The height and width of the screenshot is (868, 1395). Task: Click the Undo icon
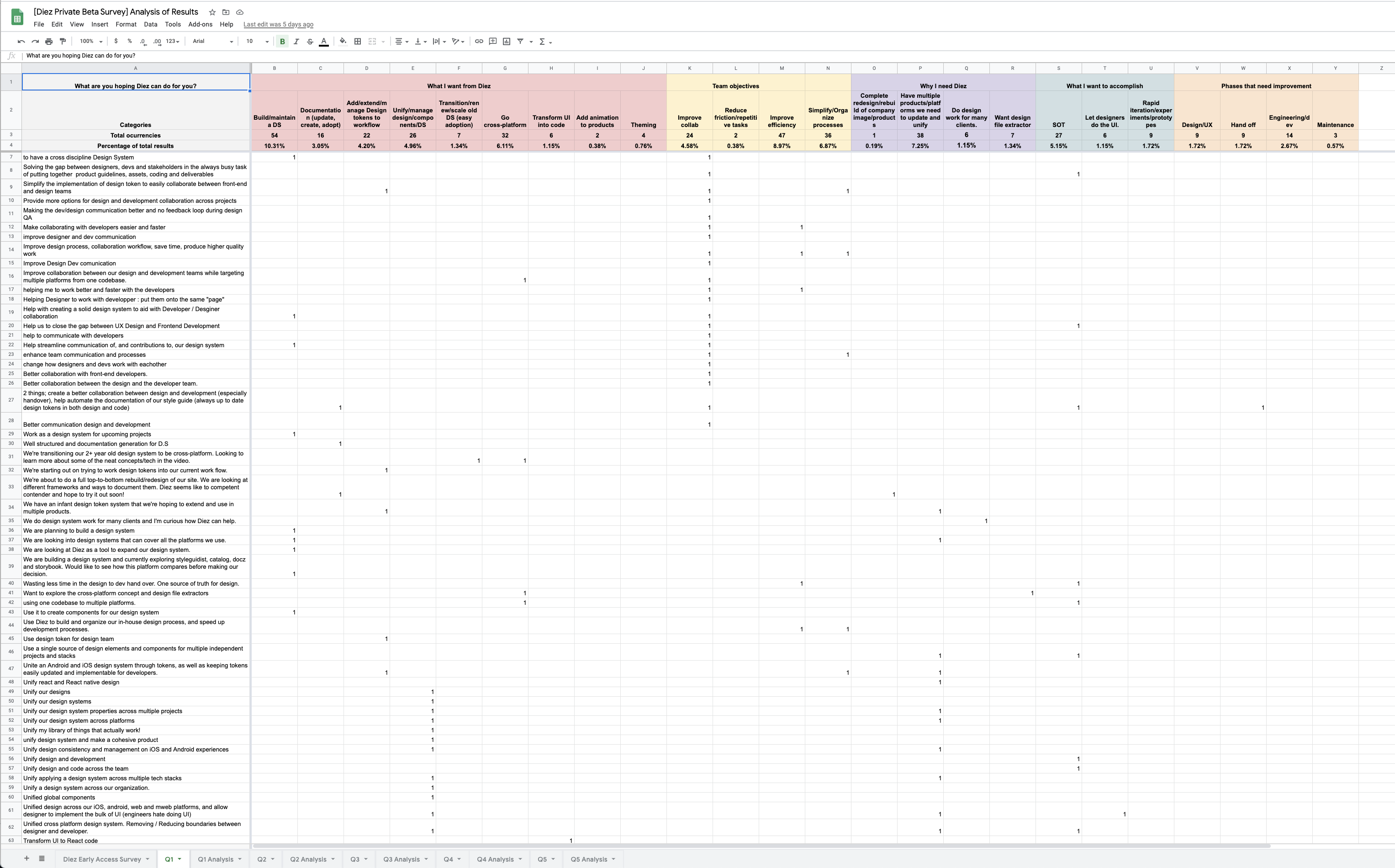(x=21, y=41)
